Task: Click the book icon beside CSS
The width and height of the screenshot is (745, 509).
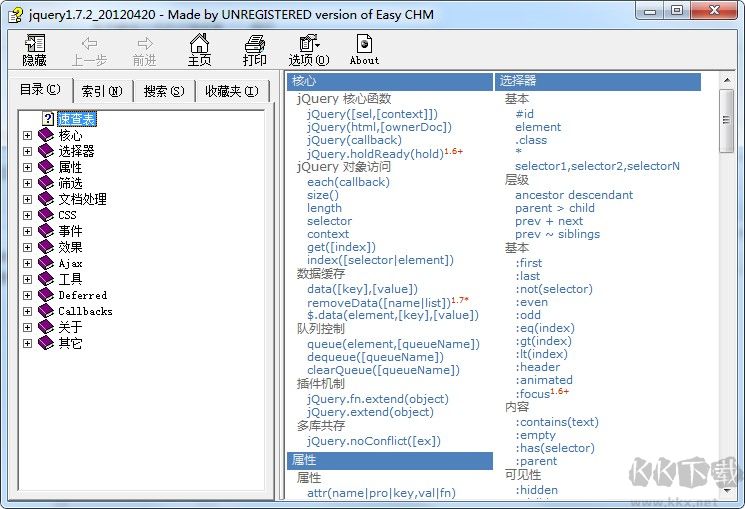Action: click(46, 215)
